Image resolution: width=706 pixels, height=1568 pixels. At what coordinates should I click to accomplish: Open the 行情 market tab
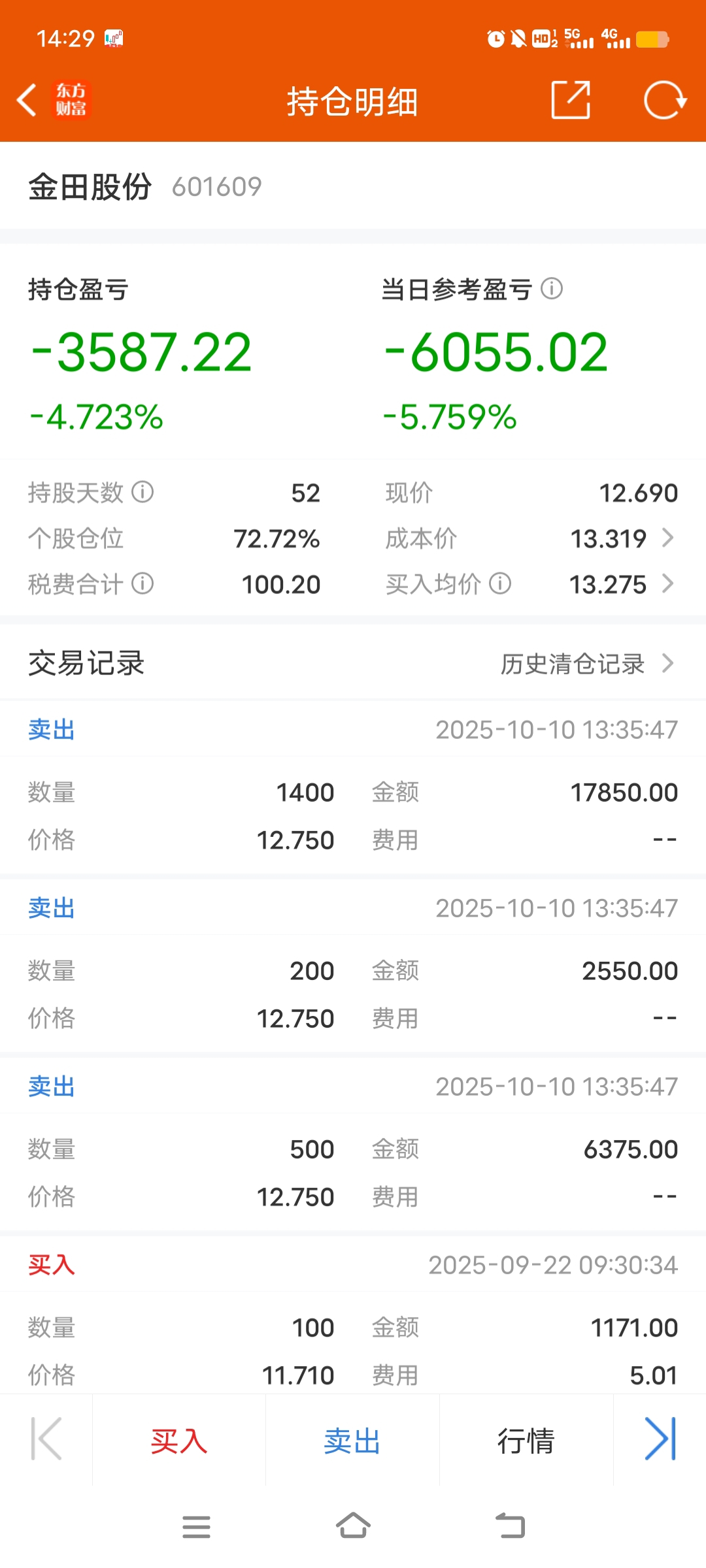(526, 1441)
